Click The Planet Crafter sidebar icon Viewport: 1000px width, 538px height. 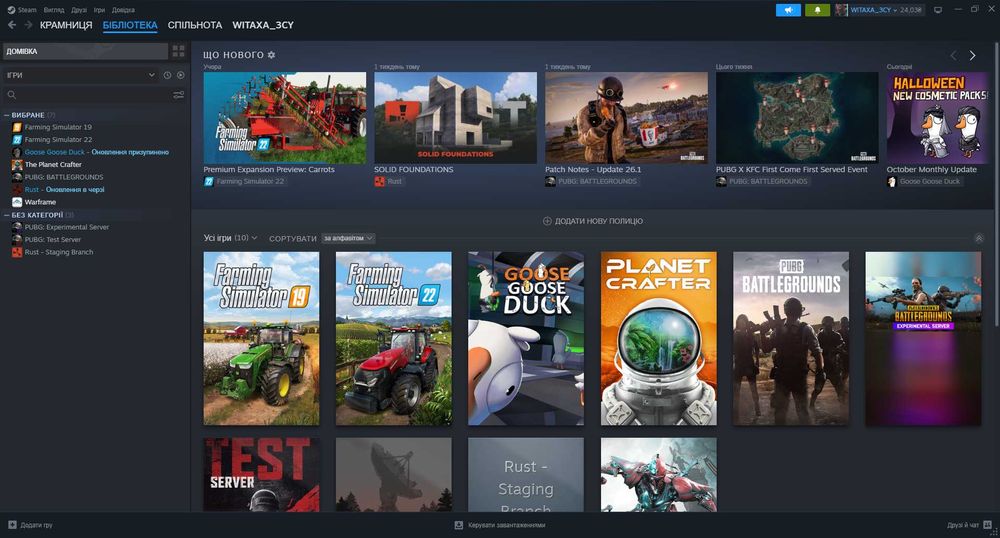(x=17, y=164)
